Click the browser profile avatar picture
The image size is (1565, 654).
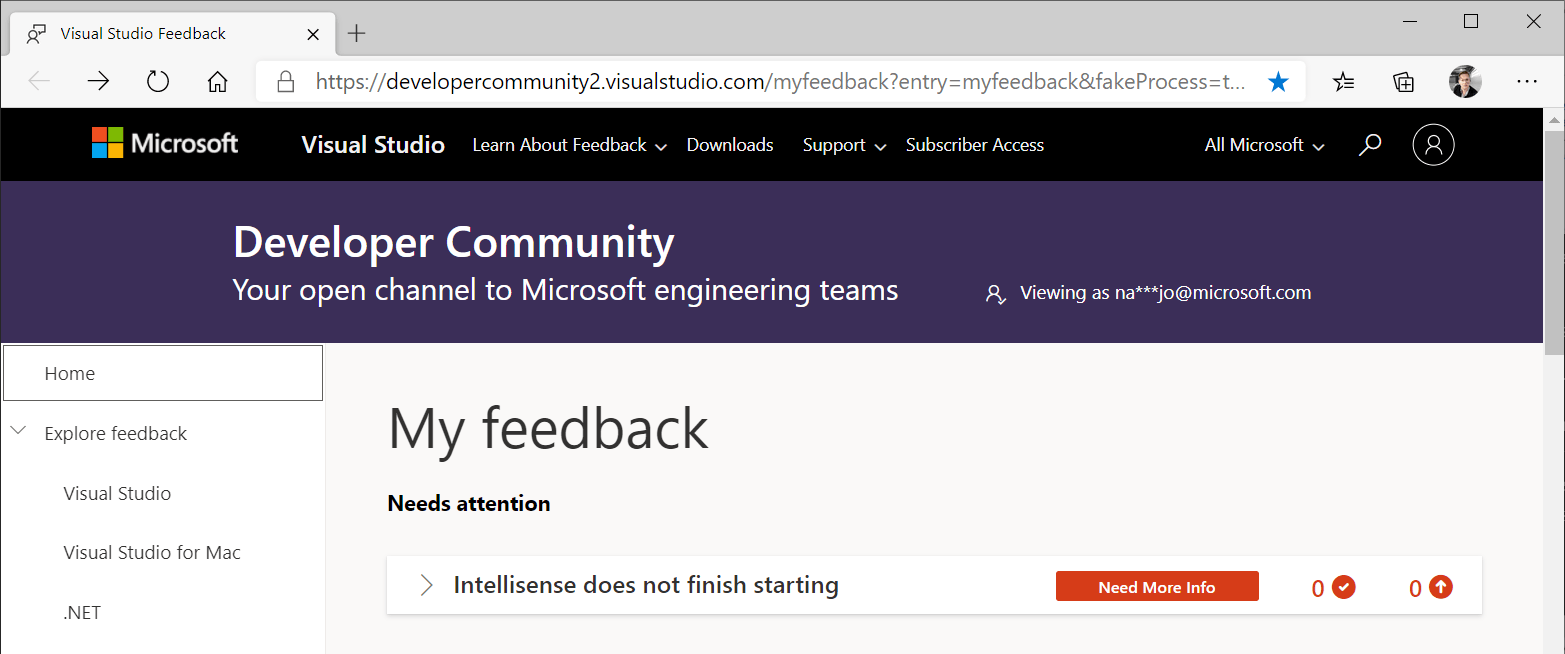[x=1465, y=81]
